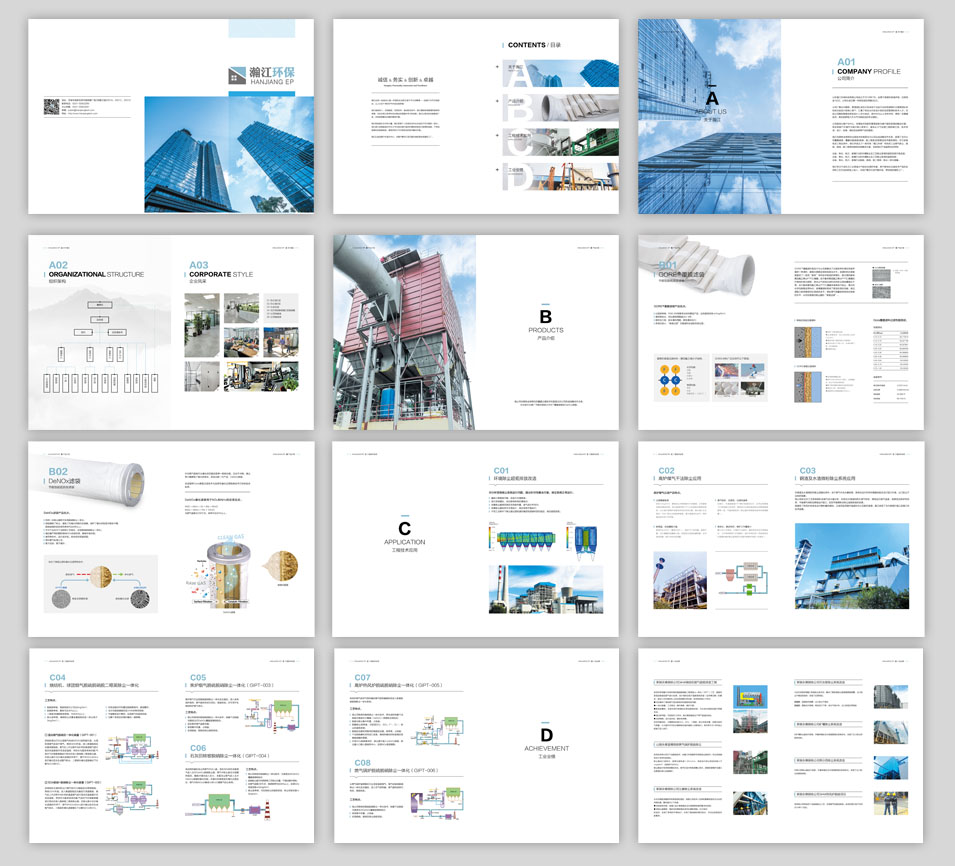Click the C03 section heading
The height and width of the screenshot is (866, 955).
(x=807, y=470)
